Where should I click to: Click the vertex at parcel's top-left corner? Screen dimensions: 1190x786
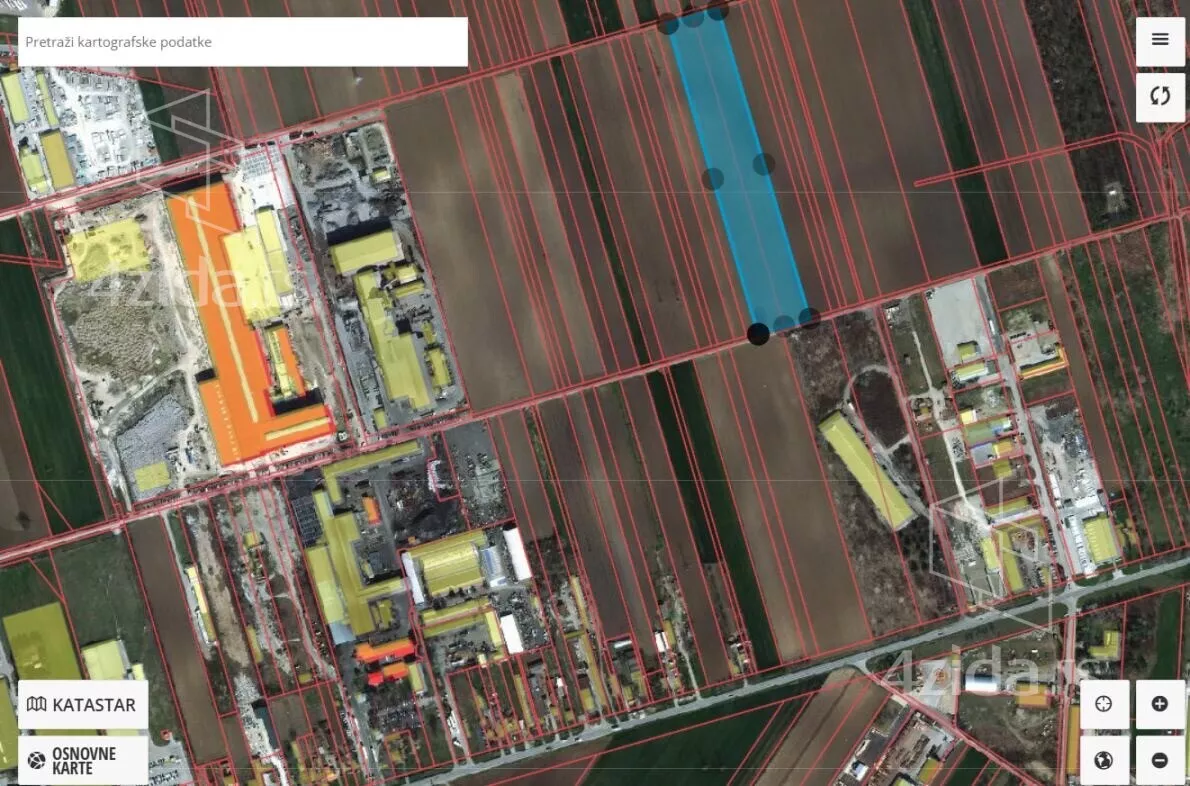[x=668, y=24]
